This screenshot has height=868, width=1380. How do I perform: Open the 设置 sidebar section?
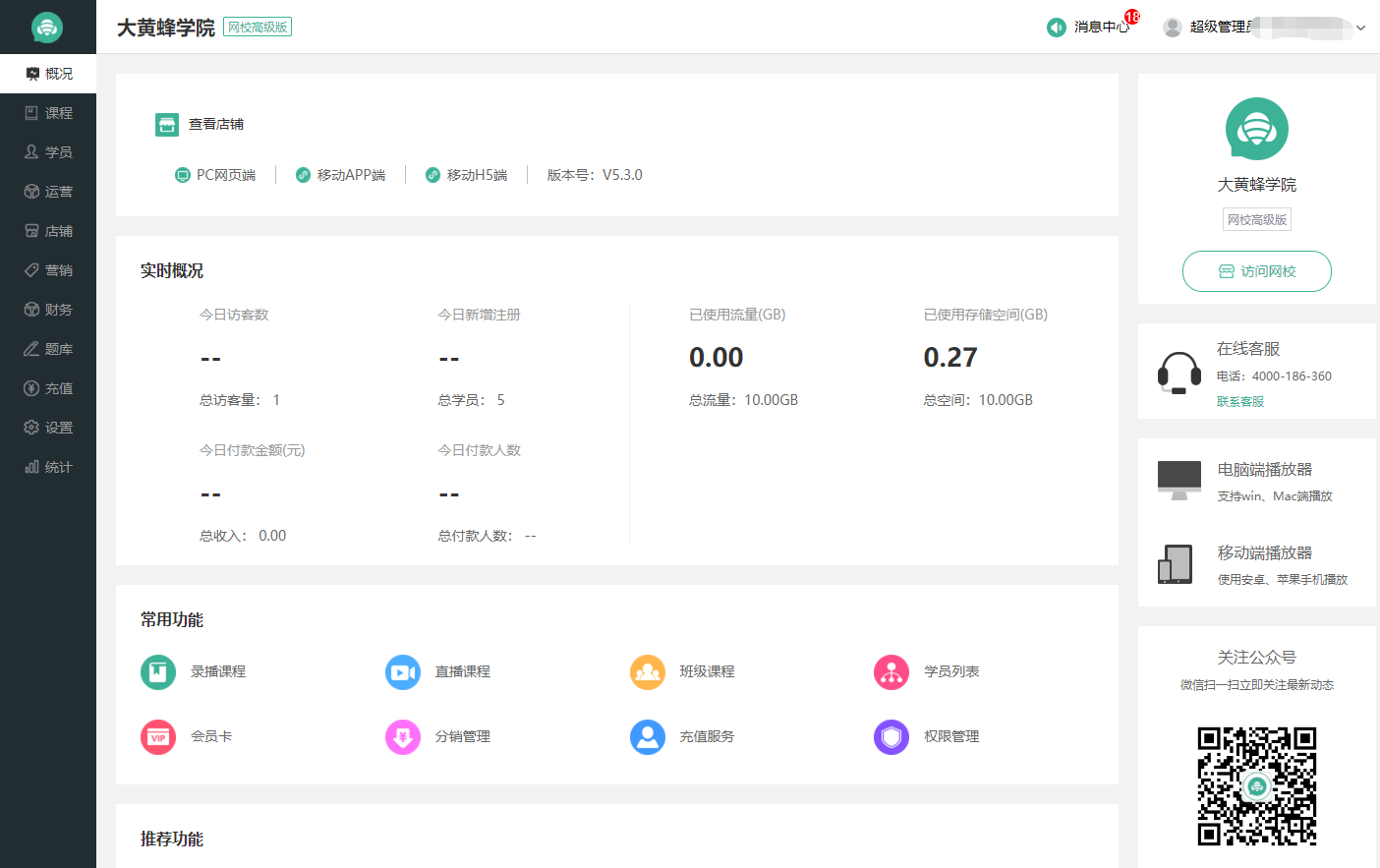48,428
